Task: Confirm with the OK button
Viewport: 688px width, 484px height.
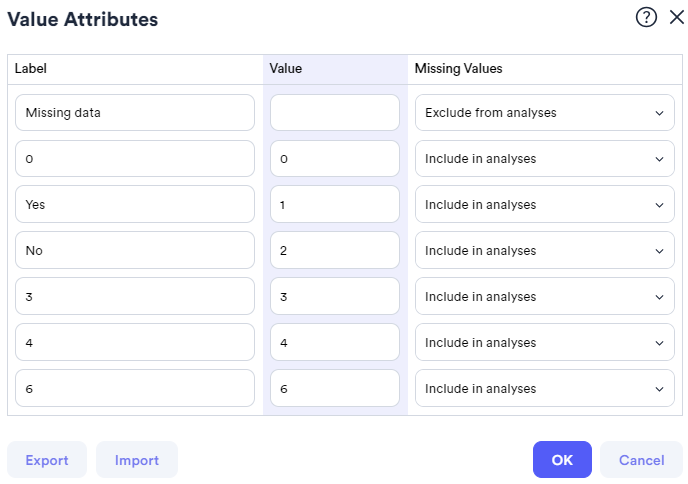Action: (x=562, y=460)
